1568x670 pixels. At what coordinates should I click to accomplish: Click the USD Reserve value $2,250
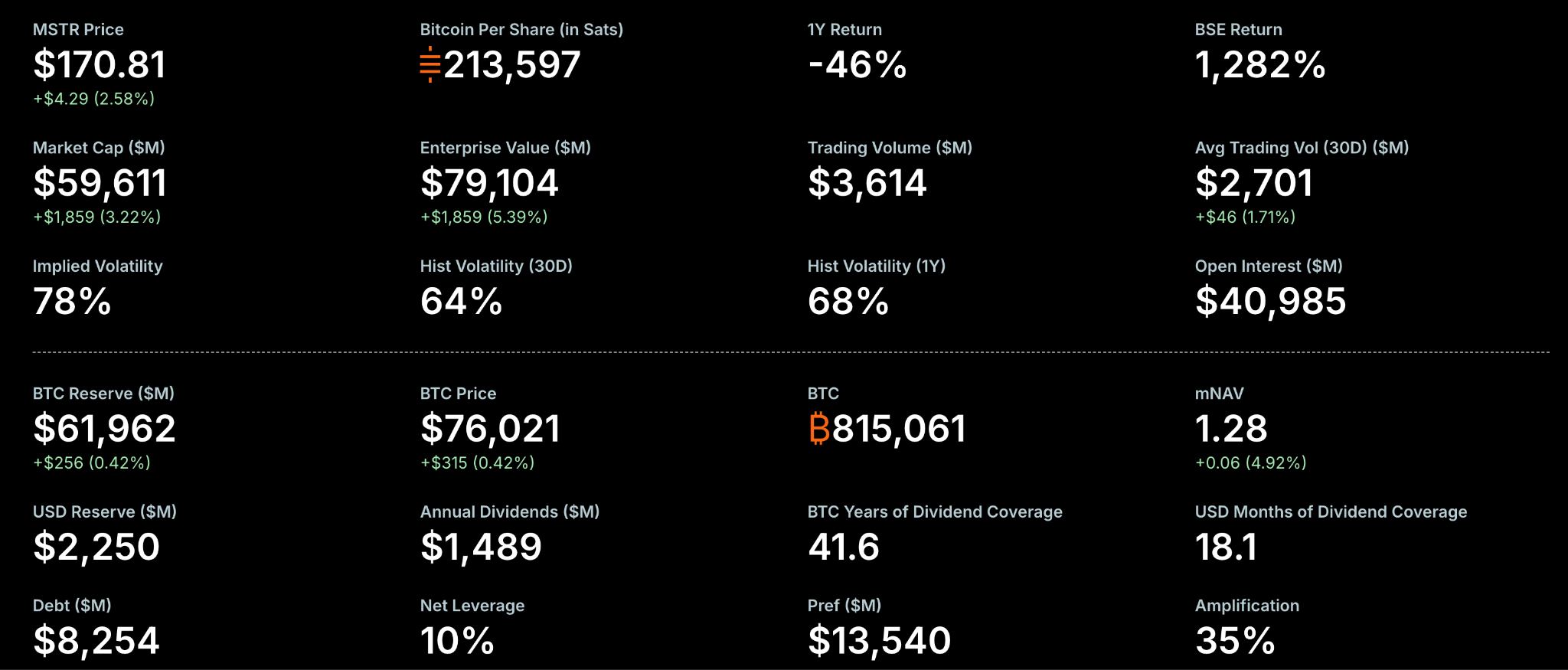click(x=96, y=547)
